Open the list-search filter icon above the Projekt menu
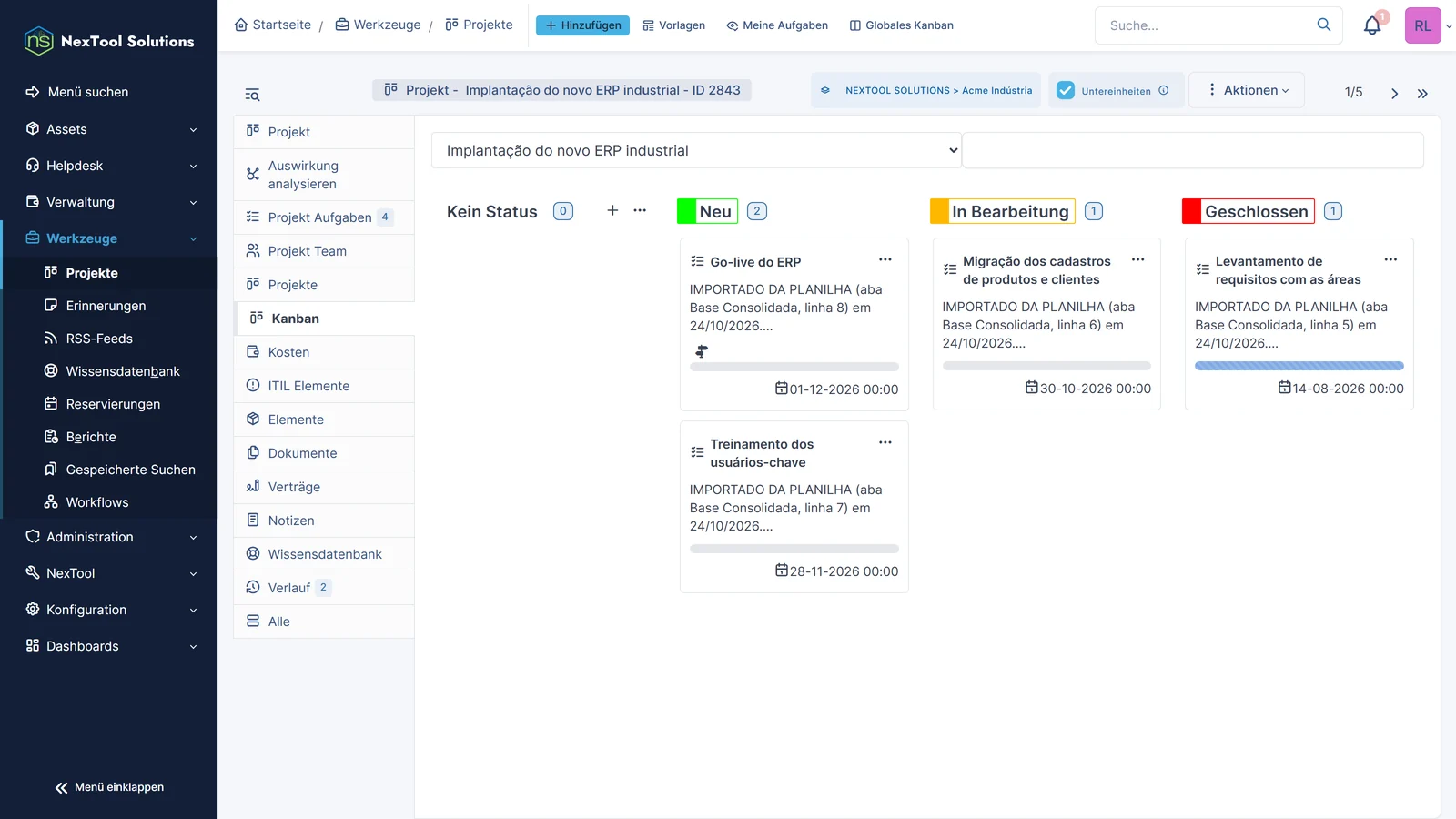The width and height of the screenshot is (1456, 819). point(252,95)
